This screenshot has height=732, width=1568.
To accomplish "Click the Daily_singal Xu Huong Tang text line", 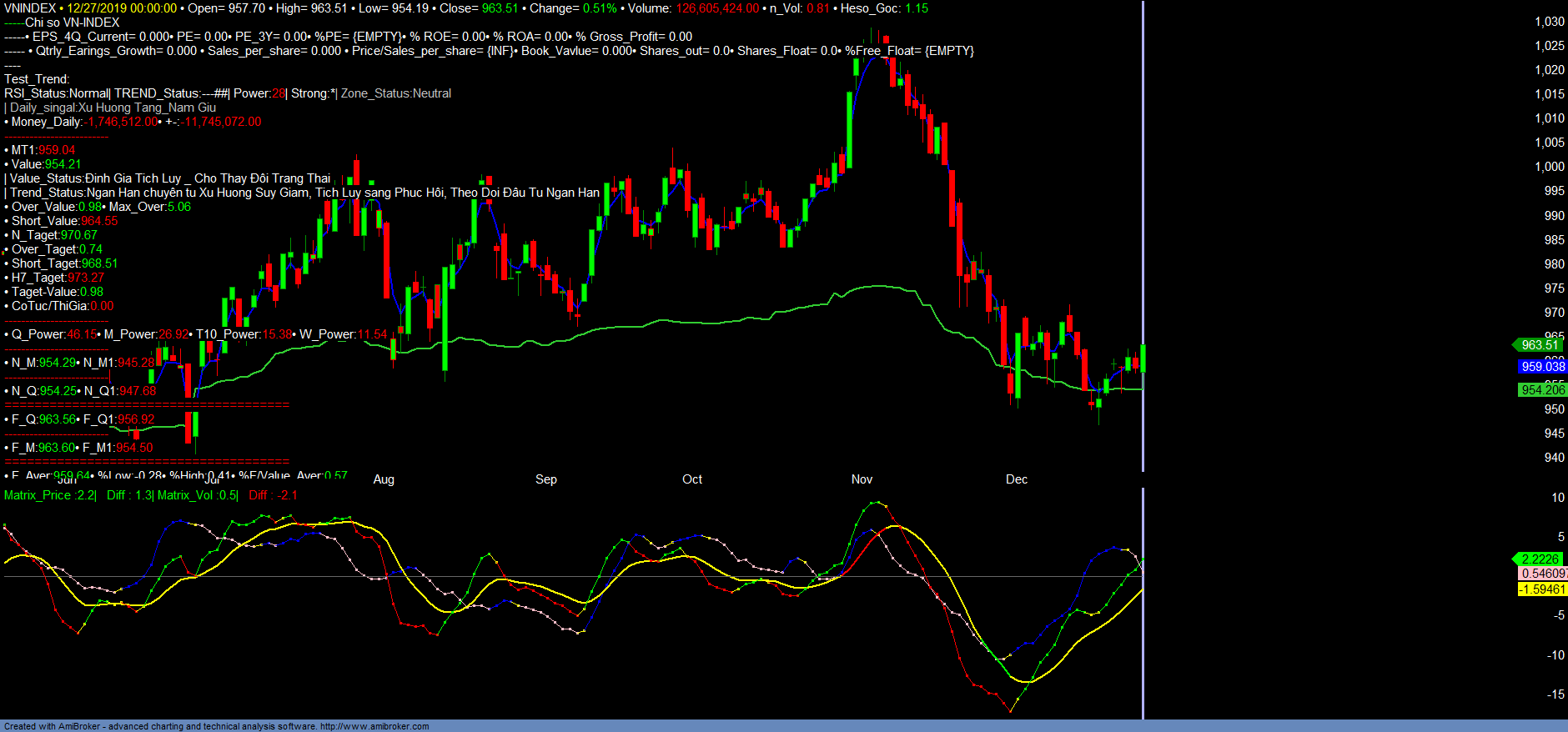I will pyautogui.click(x=113, y=108).
